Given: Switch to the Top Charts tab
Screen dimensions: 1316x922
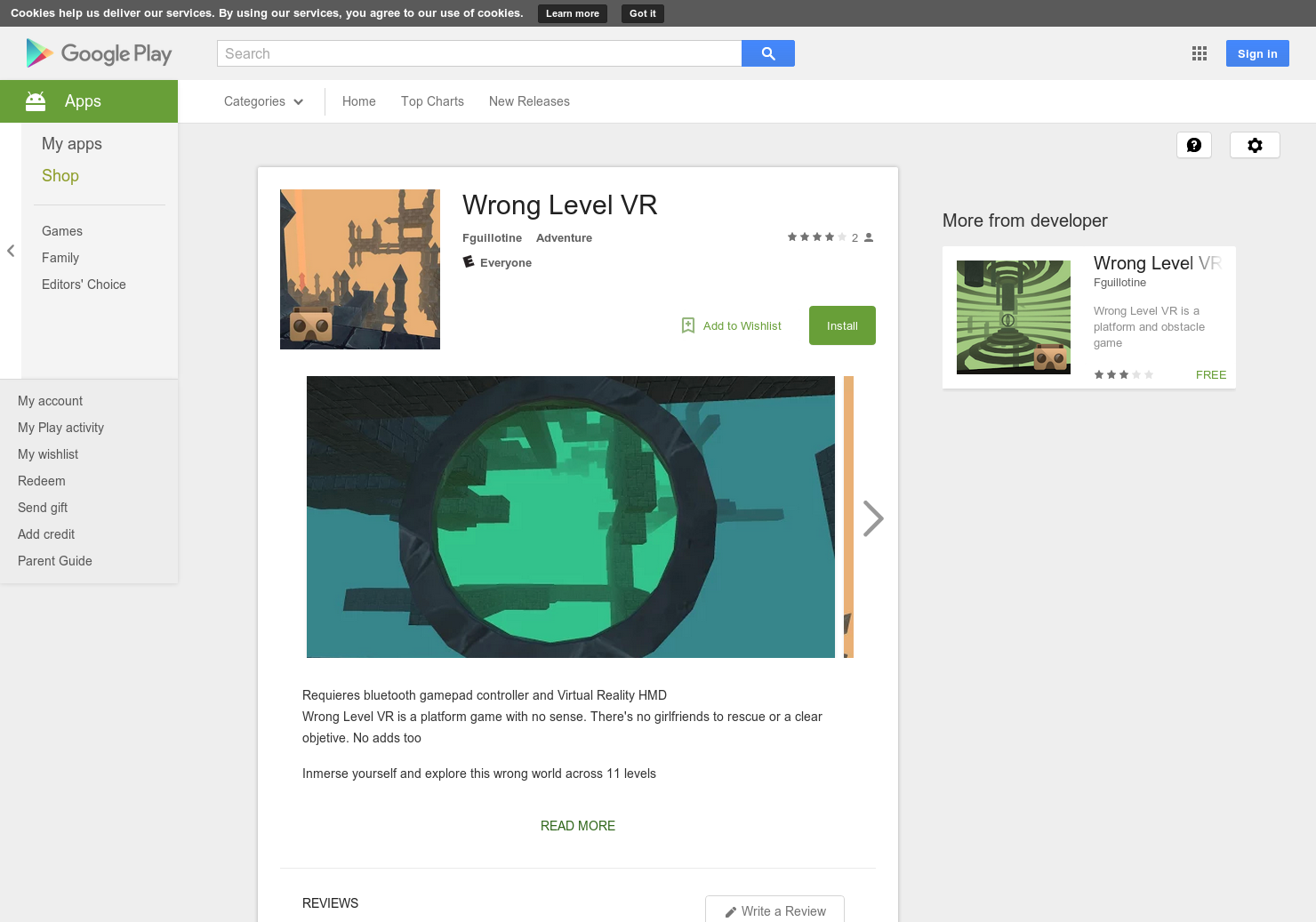Looking at the screenshot, I should (x=432, y=101).
